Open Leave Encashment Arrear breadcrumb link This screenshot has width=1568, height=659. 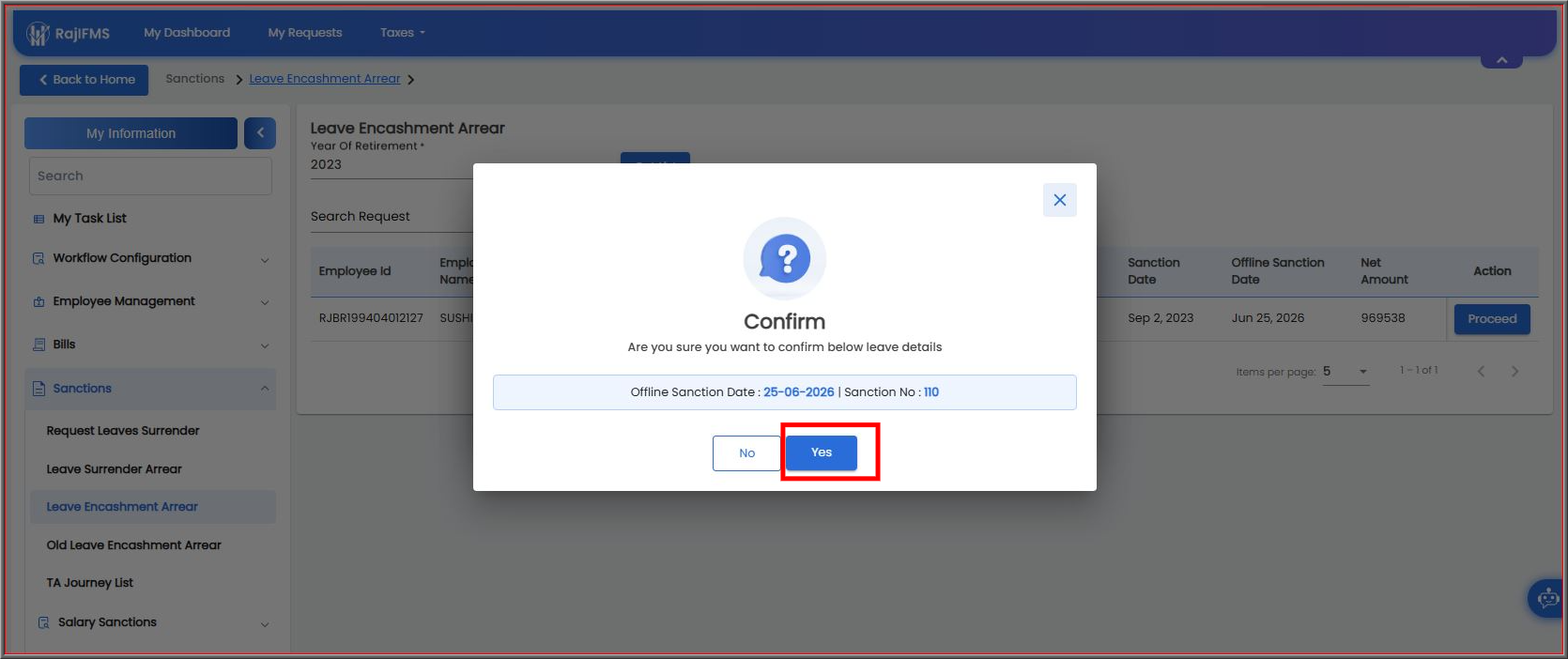[x=325, y=79]
